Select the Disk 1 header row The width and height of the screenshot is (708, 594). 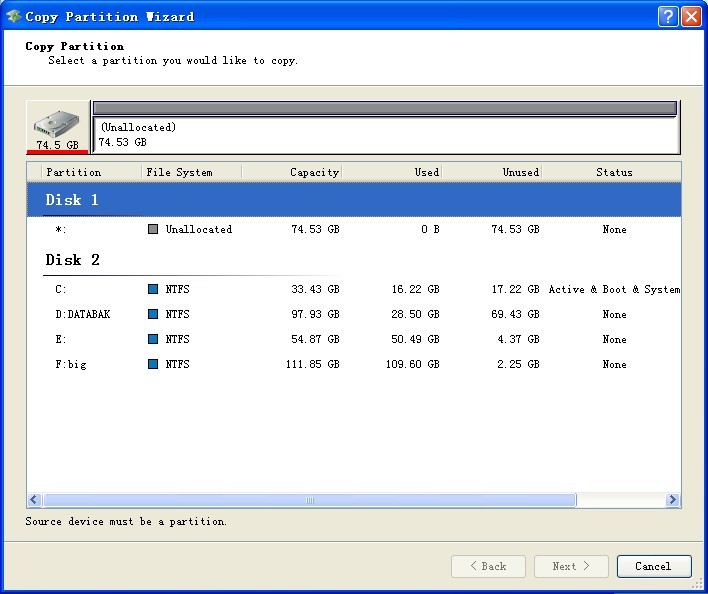pos(354,200)
